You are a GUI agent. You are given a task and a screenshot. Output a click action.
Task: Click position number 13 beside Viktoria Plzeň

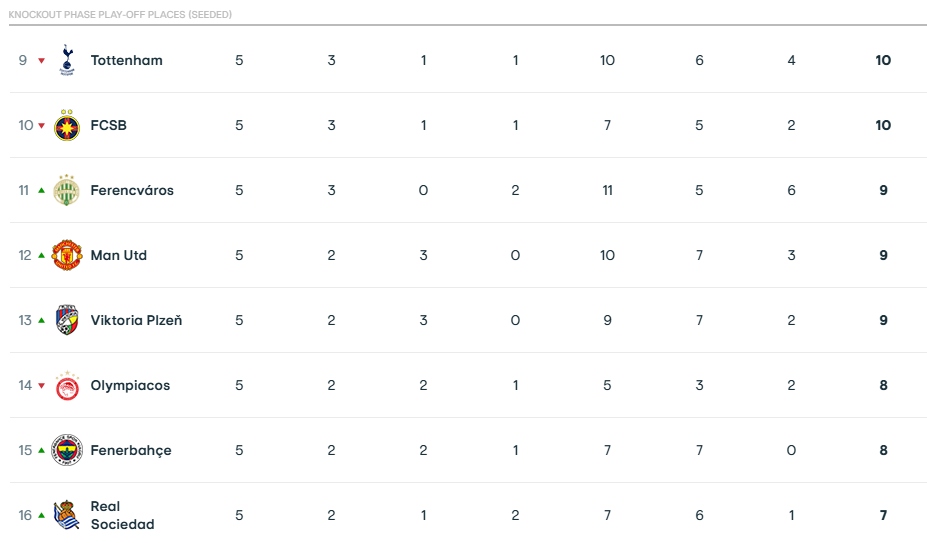click(25, 321)
